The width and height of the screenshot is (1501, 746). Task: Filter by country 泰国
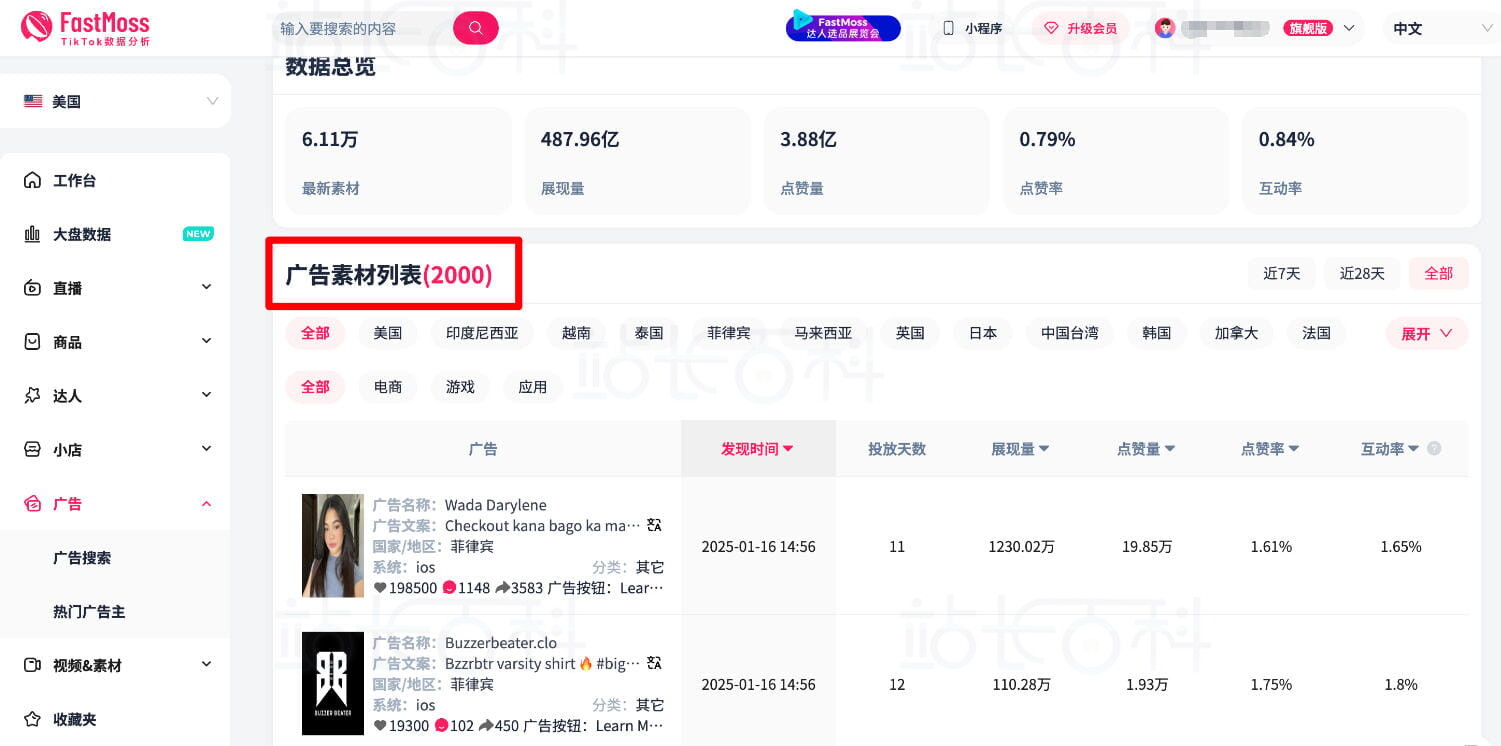click(649, 333)
